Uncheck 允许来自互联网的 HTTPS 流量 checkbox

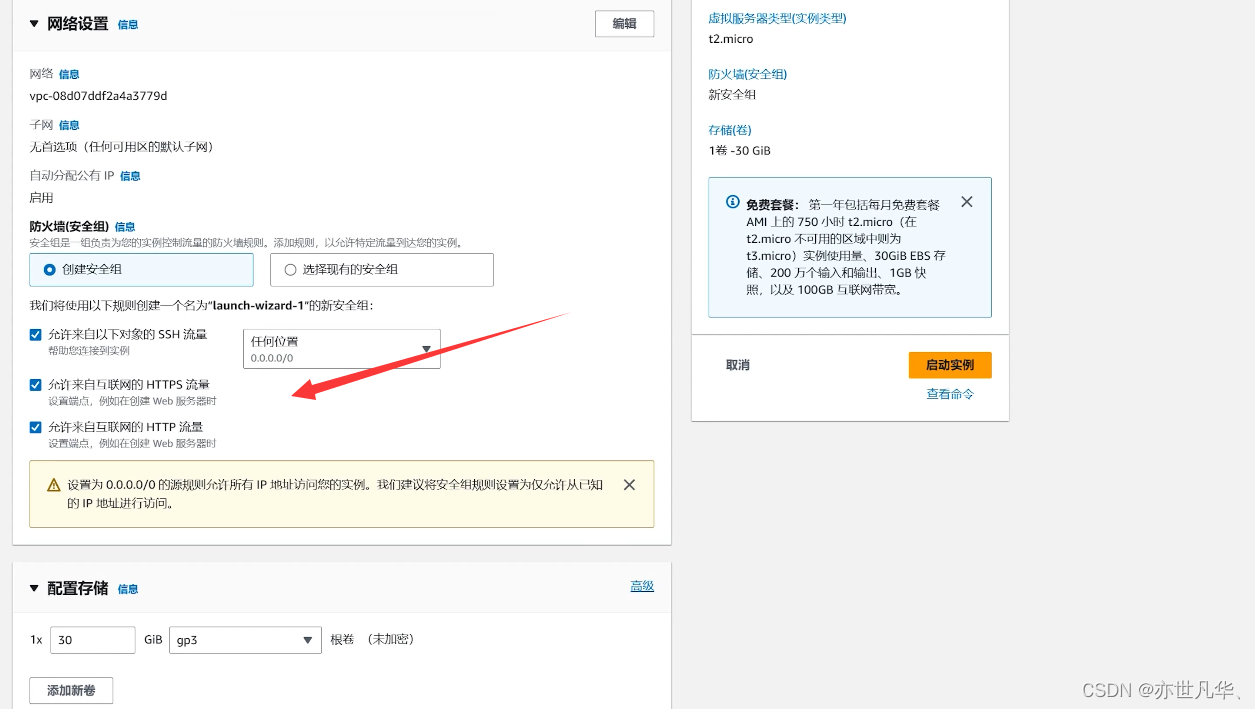(x=36, y=385)
